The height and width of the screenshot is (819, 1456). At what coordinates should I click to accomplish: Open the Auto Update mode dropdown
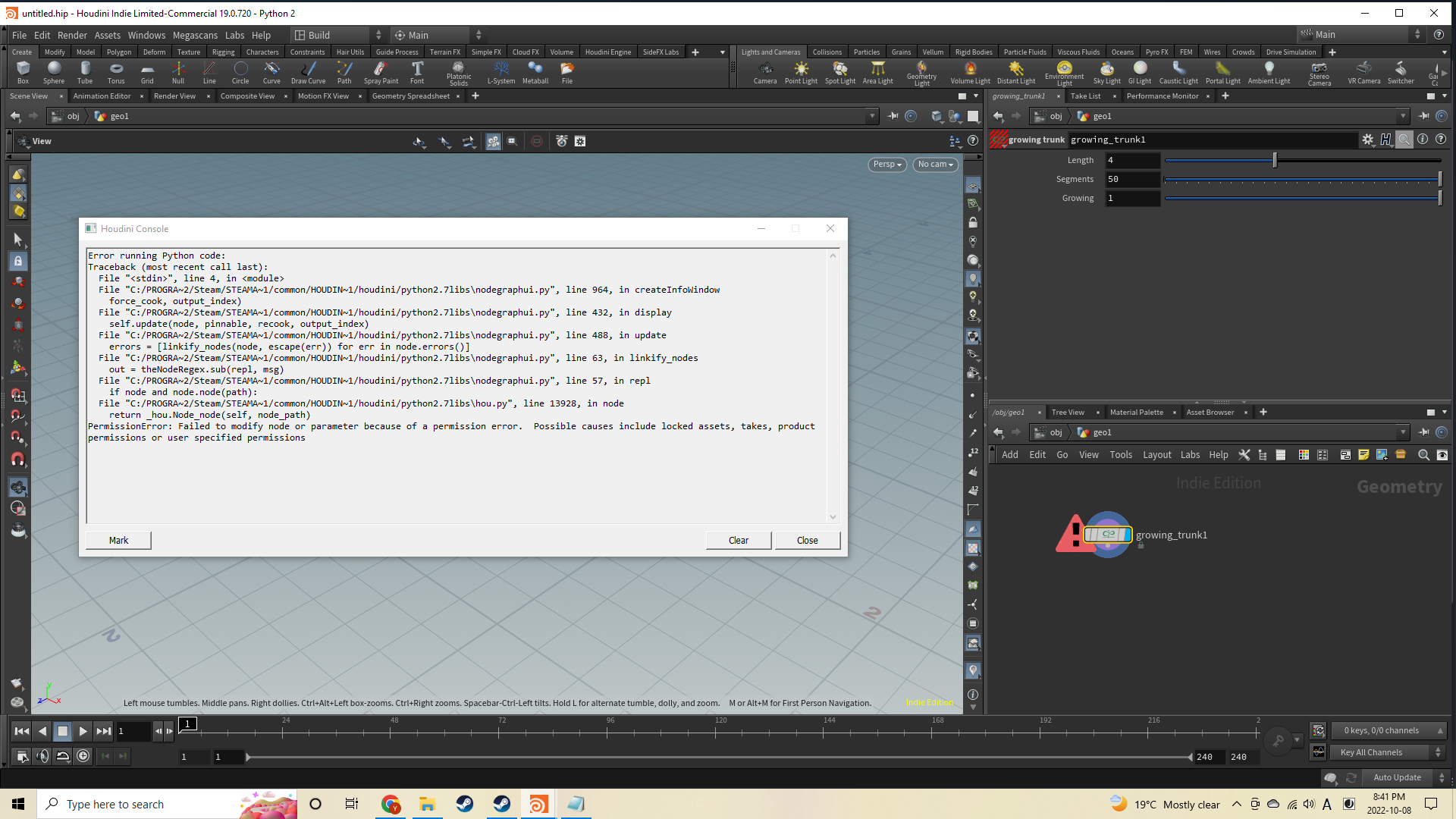click(x=1404, y=777)
